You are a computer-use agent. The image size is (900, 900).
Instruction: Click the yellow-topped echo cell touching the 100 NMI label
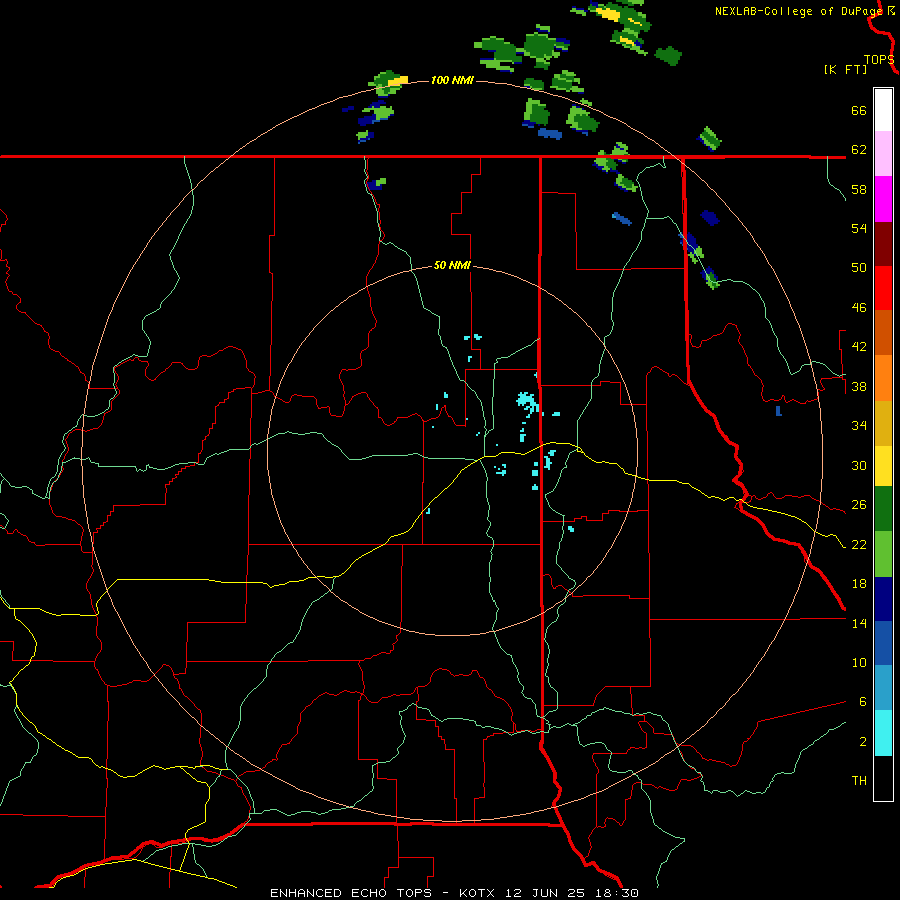(x=389, y=84)
